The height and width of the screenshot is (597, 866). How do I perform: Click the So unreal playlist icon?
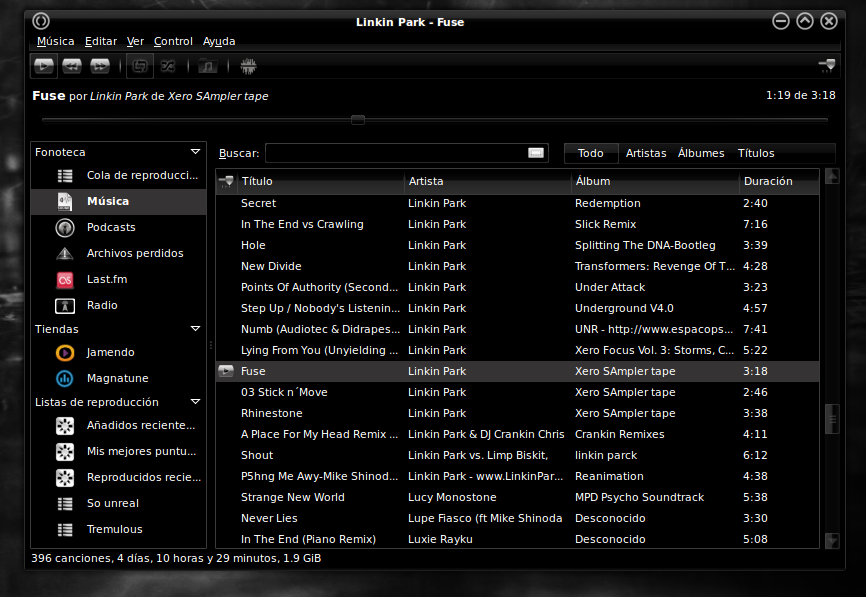(65, 504)
